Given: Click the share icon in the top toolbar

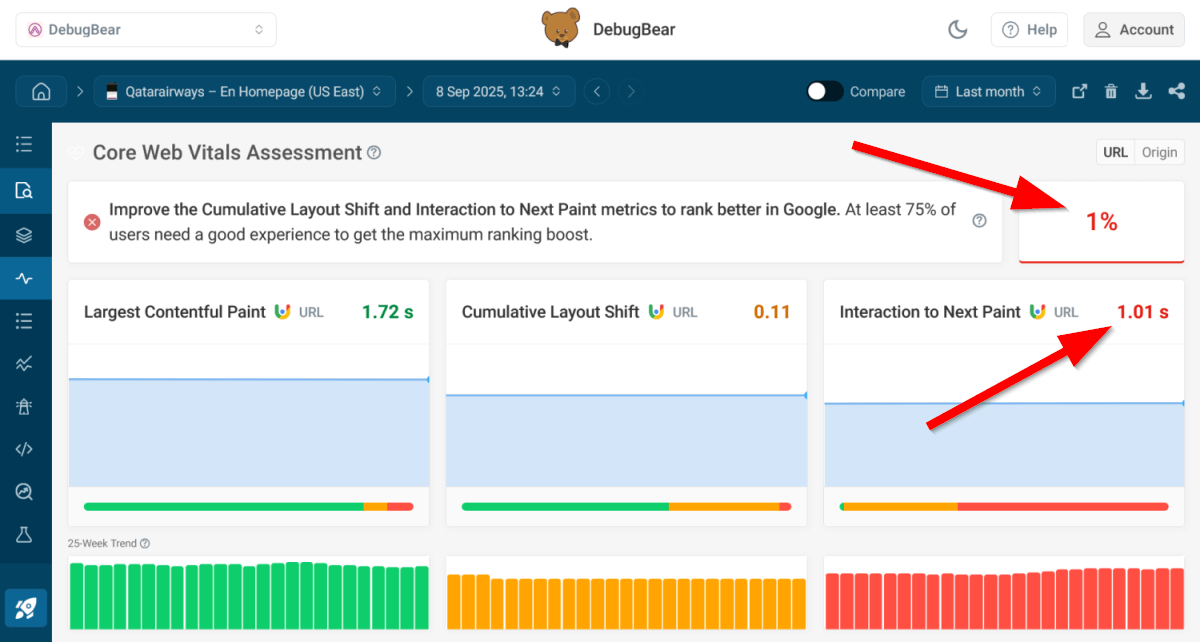Looking at the screenshot, I should (x=1175, y=92).
